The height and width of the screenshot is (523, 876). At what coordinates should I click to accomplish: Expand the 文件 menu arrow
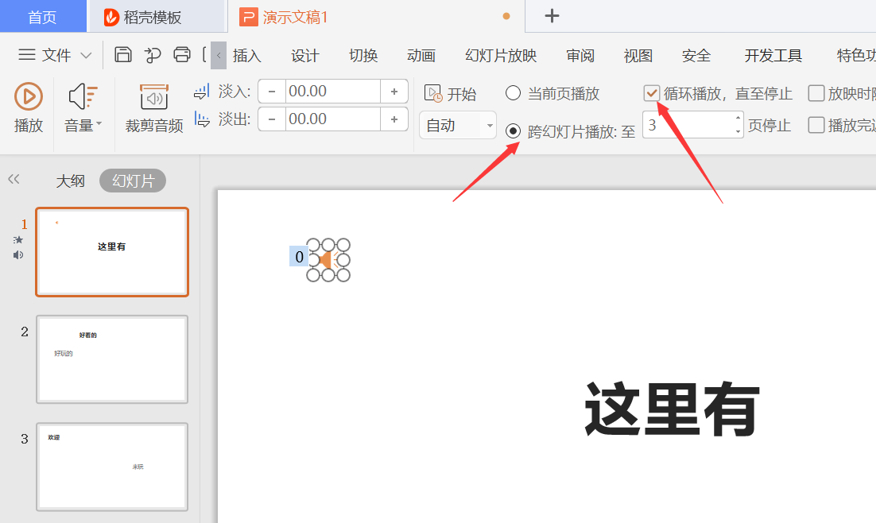(86, 55)
